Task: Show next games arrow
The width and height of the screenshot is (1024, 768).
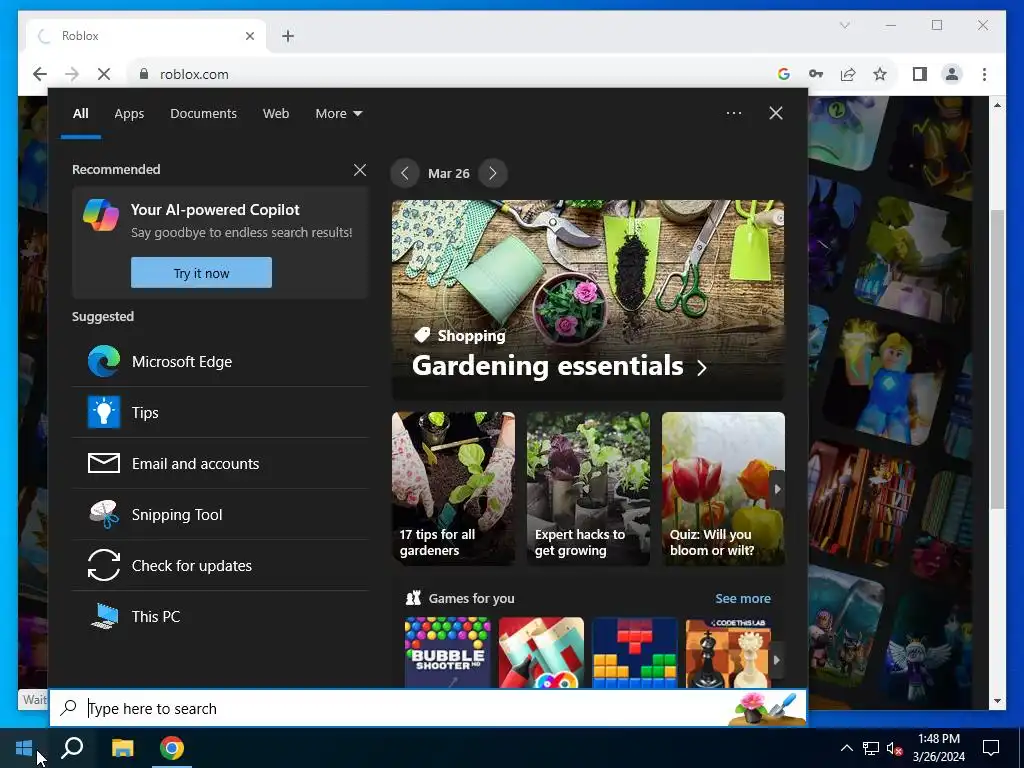Action: pos(776,660)
